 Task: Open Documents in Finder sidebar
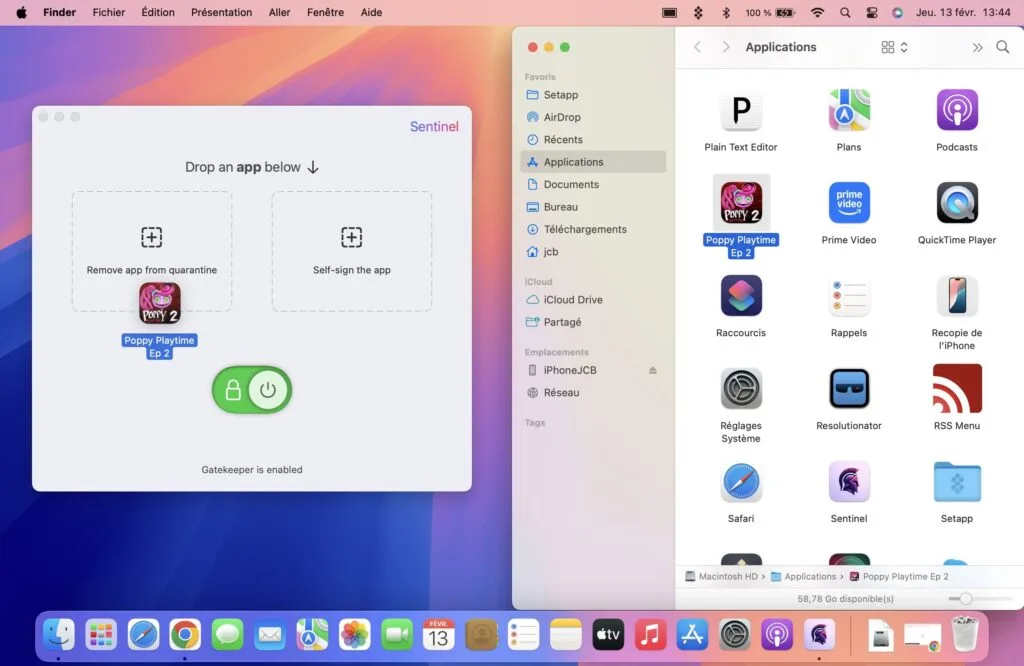tap(593, 184)
